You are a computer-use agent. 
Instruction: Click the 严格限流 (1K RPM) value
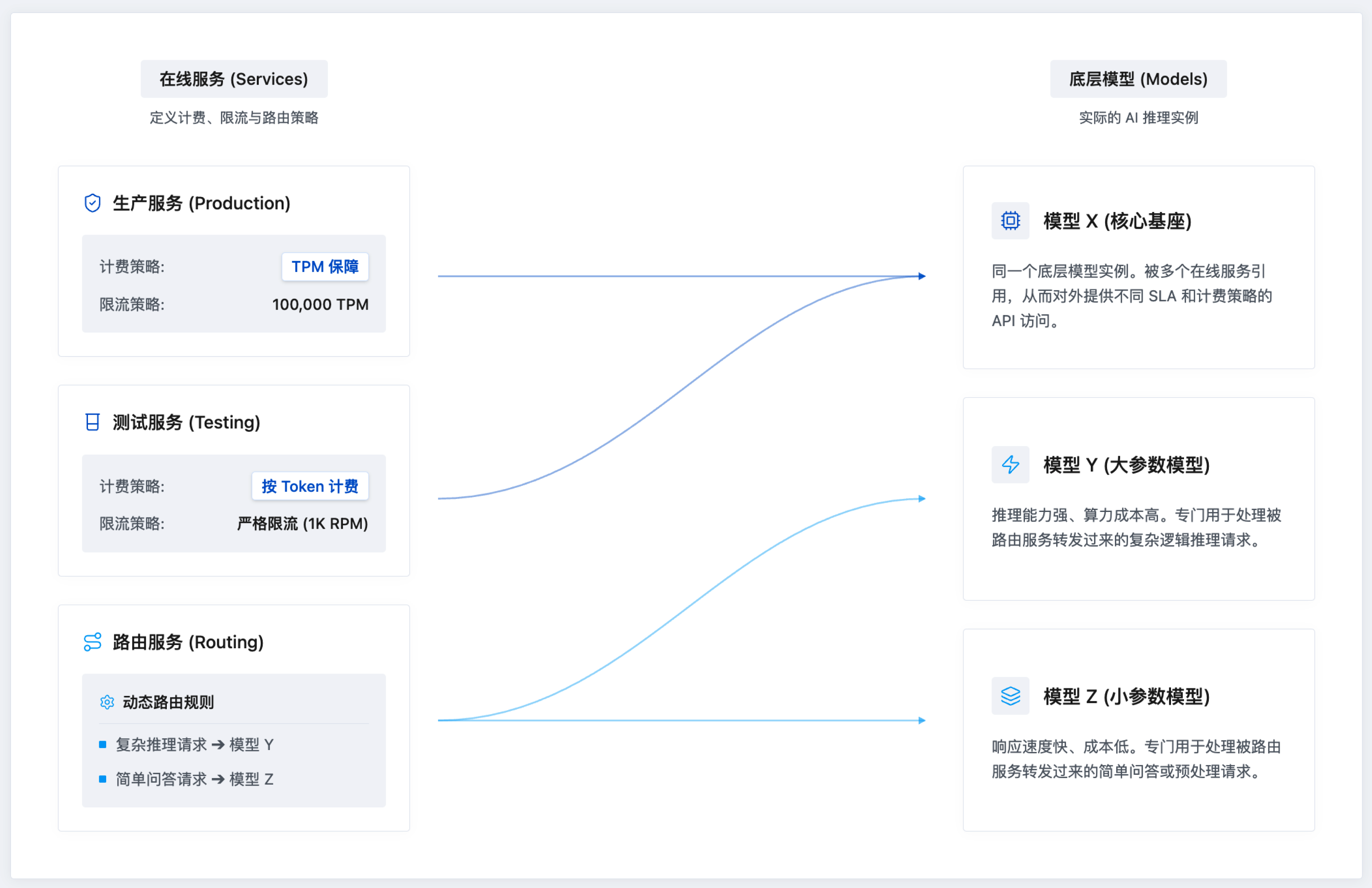(302, 524)
